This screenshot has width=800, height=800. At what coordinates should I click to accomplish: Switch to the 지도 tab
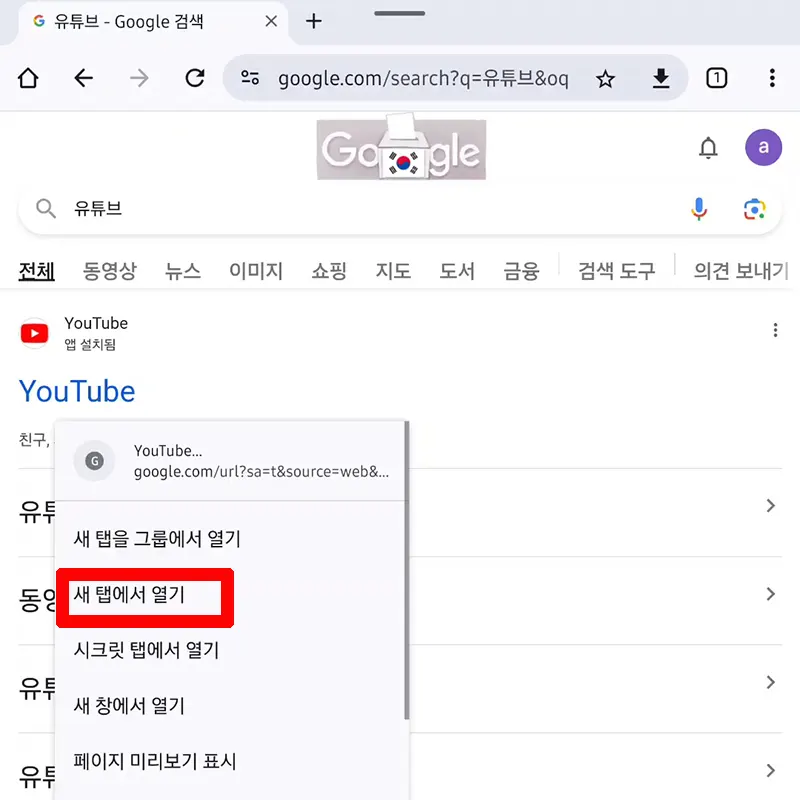[x=393, y=270]
